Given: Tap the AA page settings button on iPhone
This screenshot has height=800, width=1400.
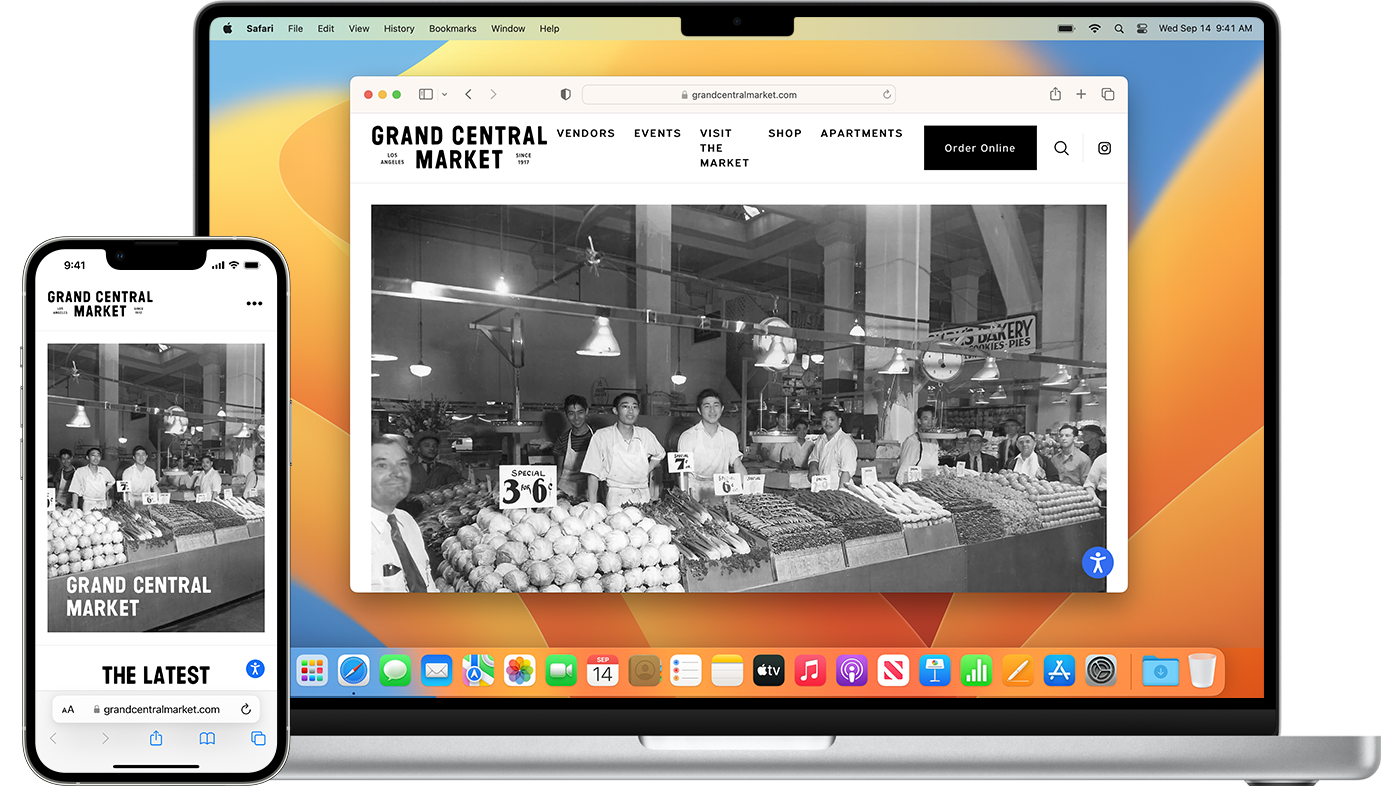Looking at the screenshot, I should coord(68,710).
